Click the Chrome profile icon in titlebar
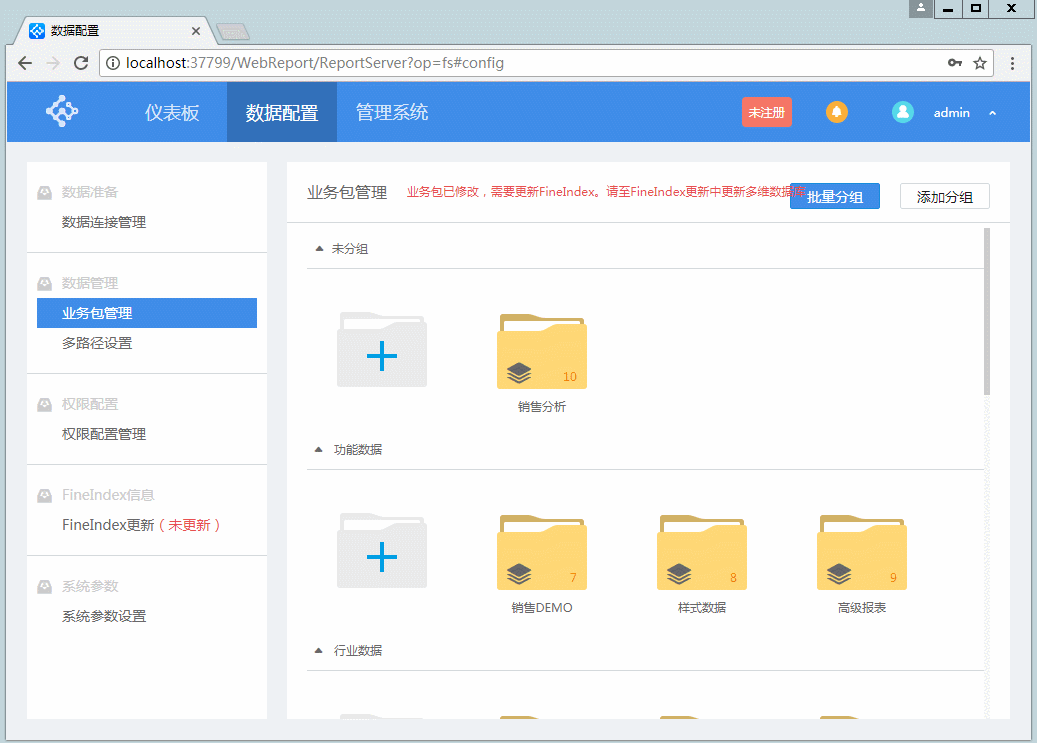This screenshot has width=1037, height=743. coord(921,8)
